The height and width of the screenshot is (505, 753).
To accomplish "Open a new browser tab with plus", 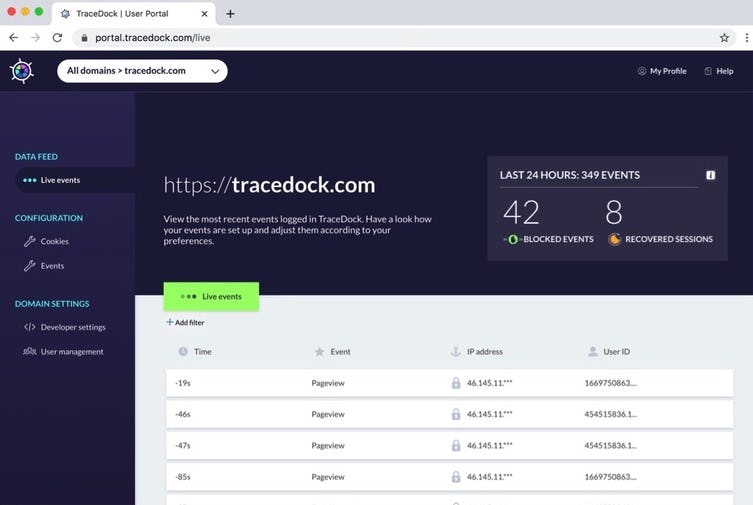I will click(231, 14).
